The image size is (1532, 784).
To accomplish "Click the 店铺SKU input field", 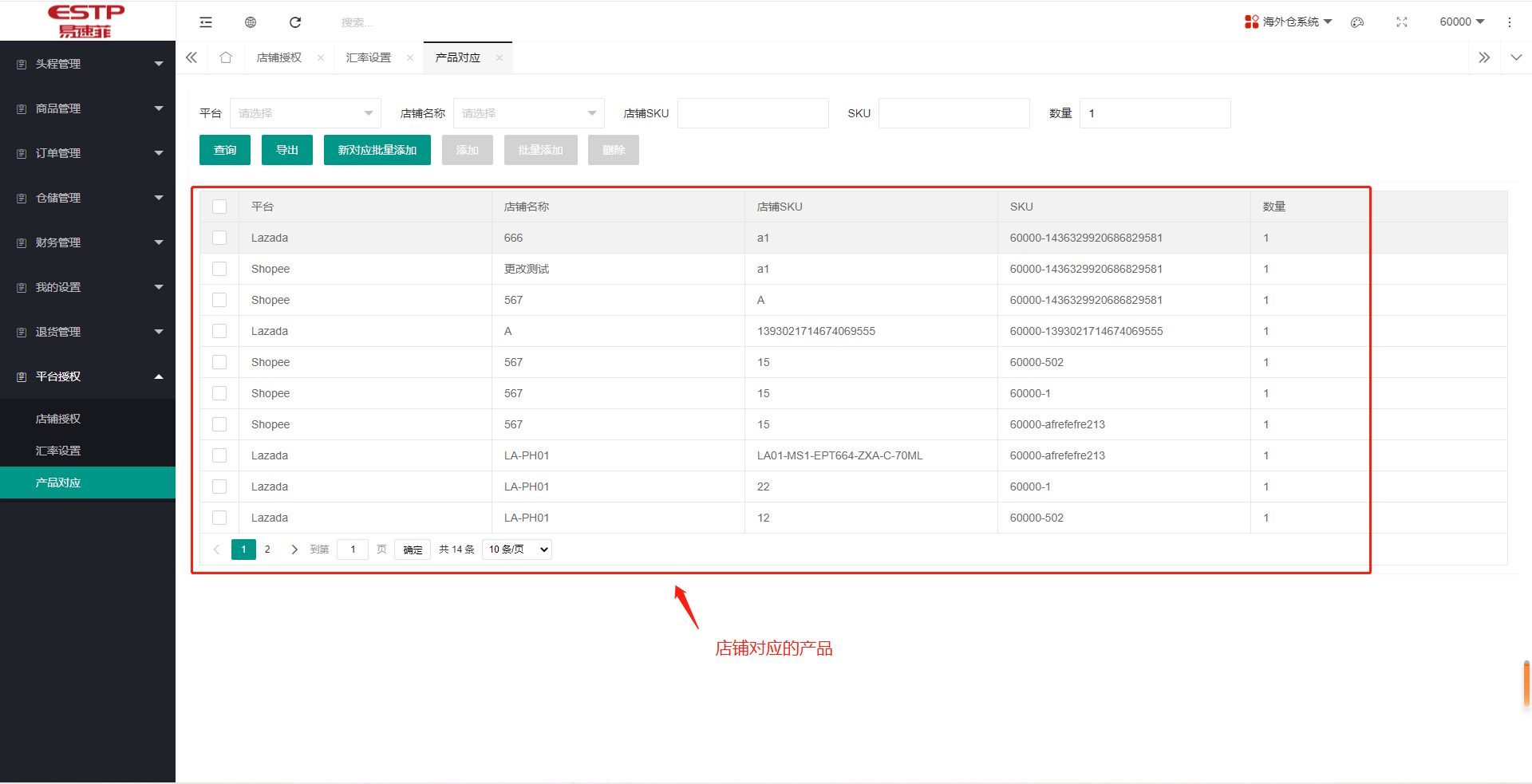I will tap(752, 113).
